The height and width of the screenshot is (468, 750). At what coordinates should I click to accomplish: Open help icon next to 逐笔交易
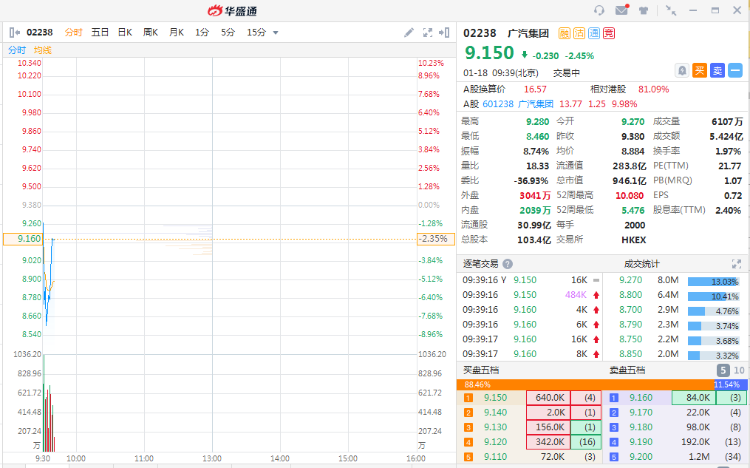[x=505, y=264]
